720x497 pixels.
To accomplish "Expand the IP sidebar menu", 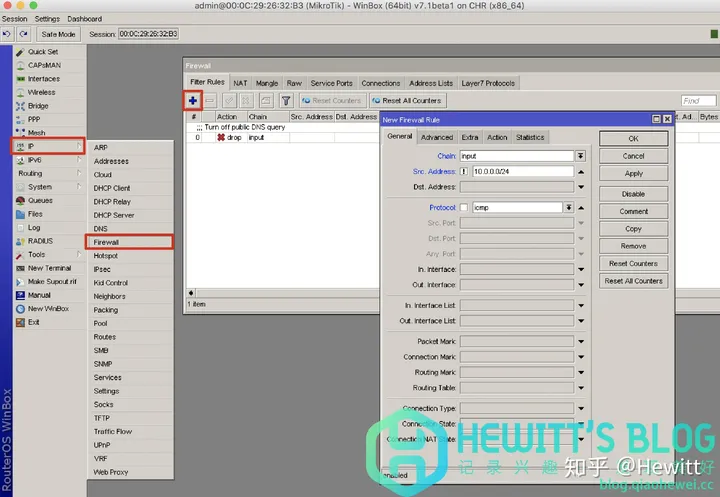I will click(x=49, y=146).
